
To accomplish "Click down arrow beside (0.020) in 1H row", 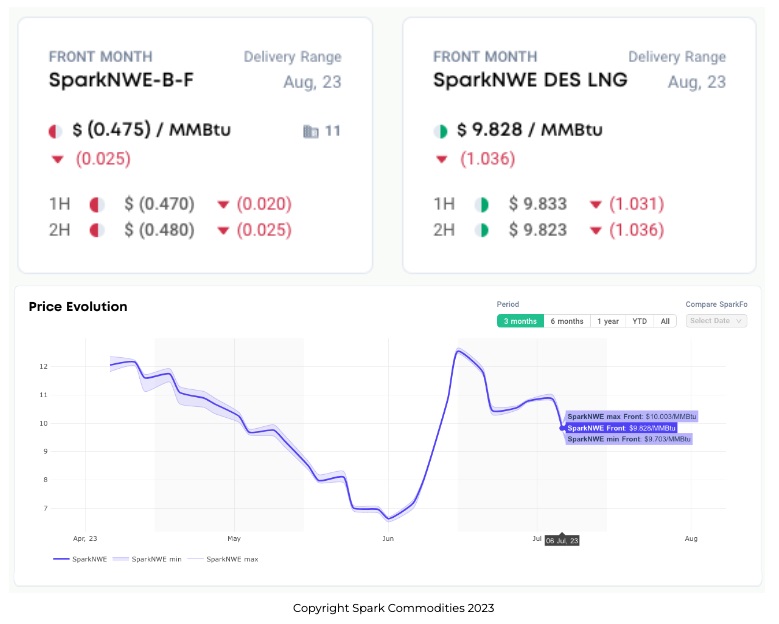I will click(224, 204).
